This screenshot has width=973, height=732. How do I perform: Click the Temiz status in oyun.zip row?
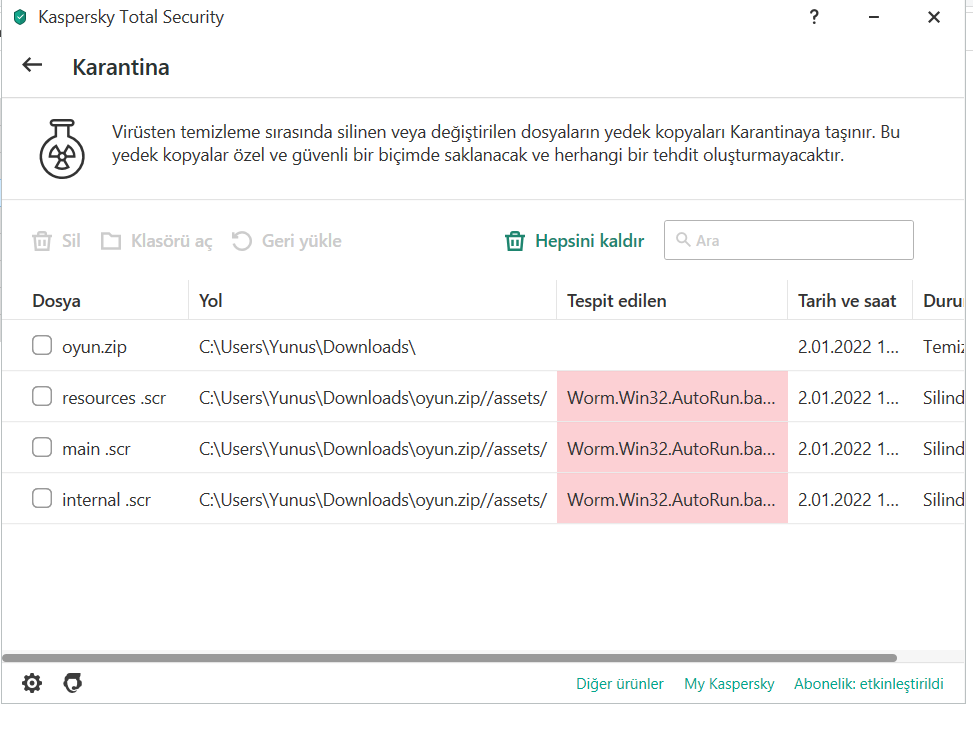943,347
